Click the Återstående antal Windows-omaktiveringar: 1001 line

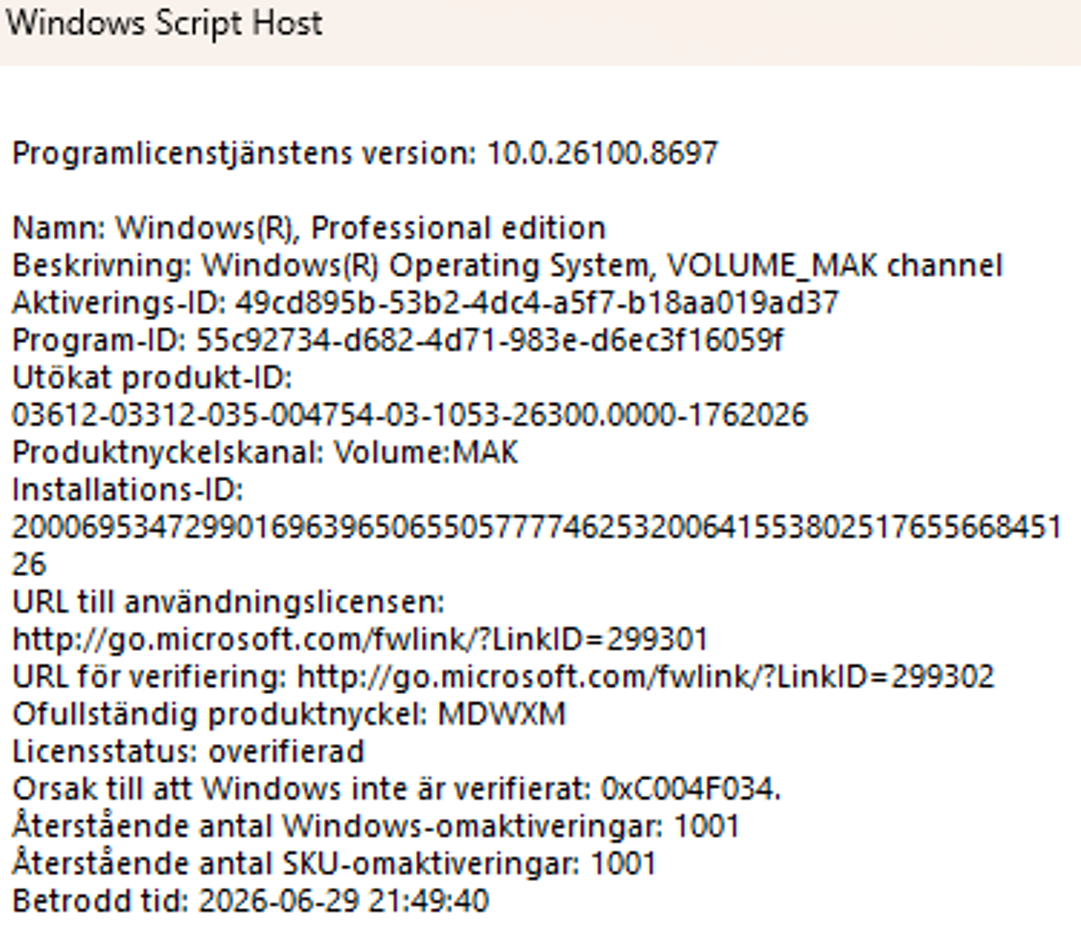click(376, 826)
